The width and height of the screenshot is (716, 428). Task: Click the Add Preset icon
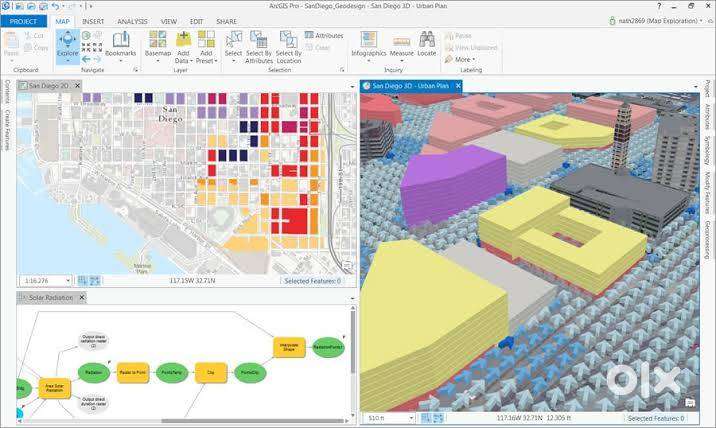click(206, 38)
